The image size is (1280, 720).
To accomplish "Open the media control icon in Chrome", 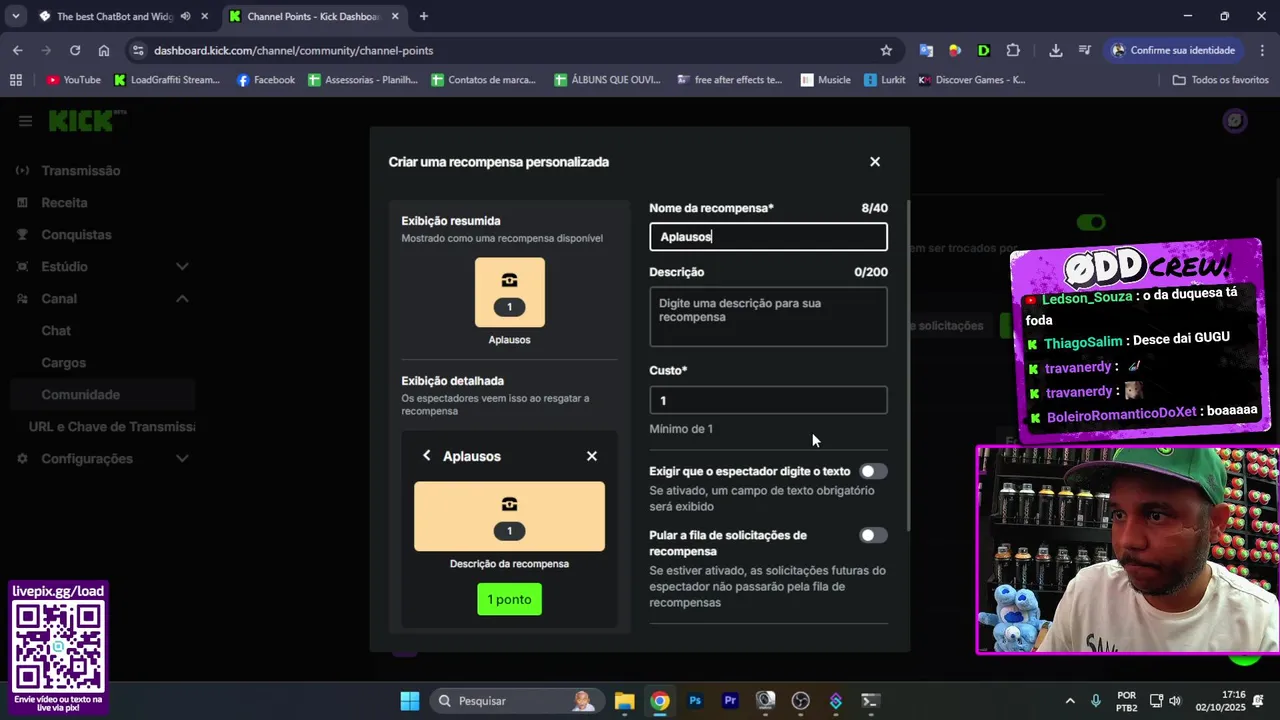I will (1085, 50).
